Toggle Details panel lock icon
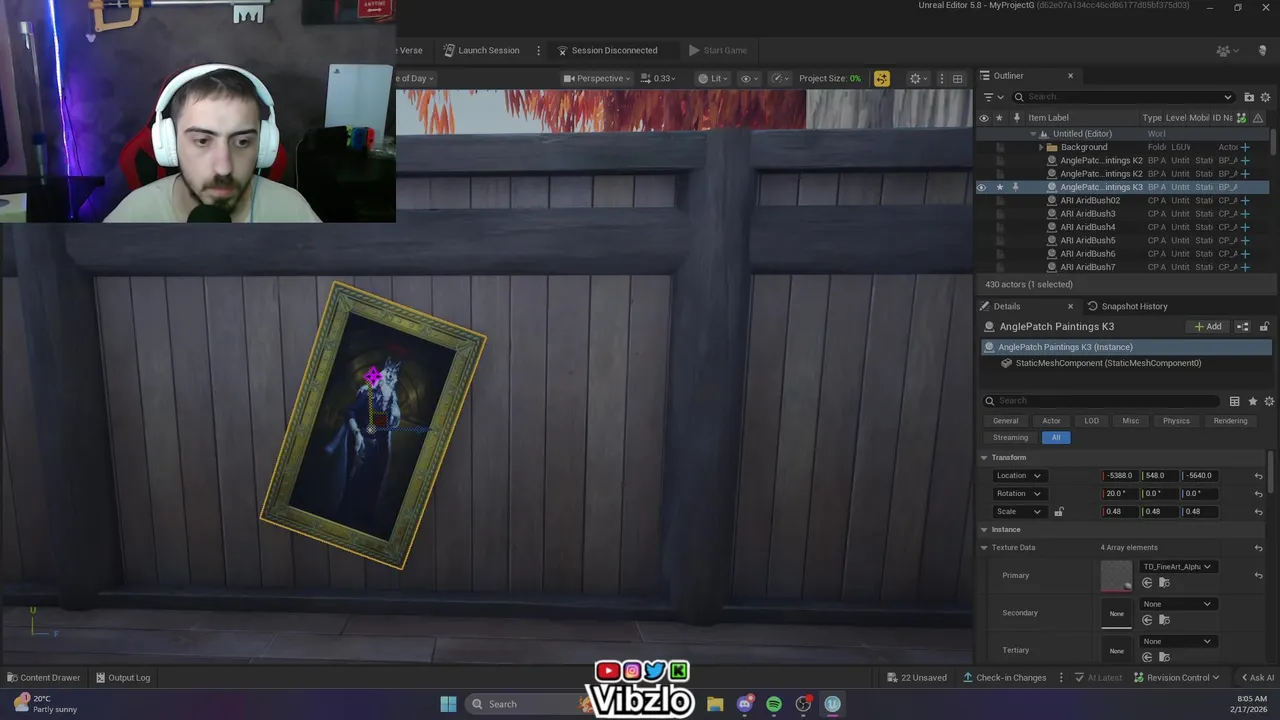The image size is (1280, 720). [x=1264, y=327]
